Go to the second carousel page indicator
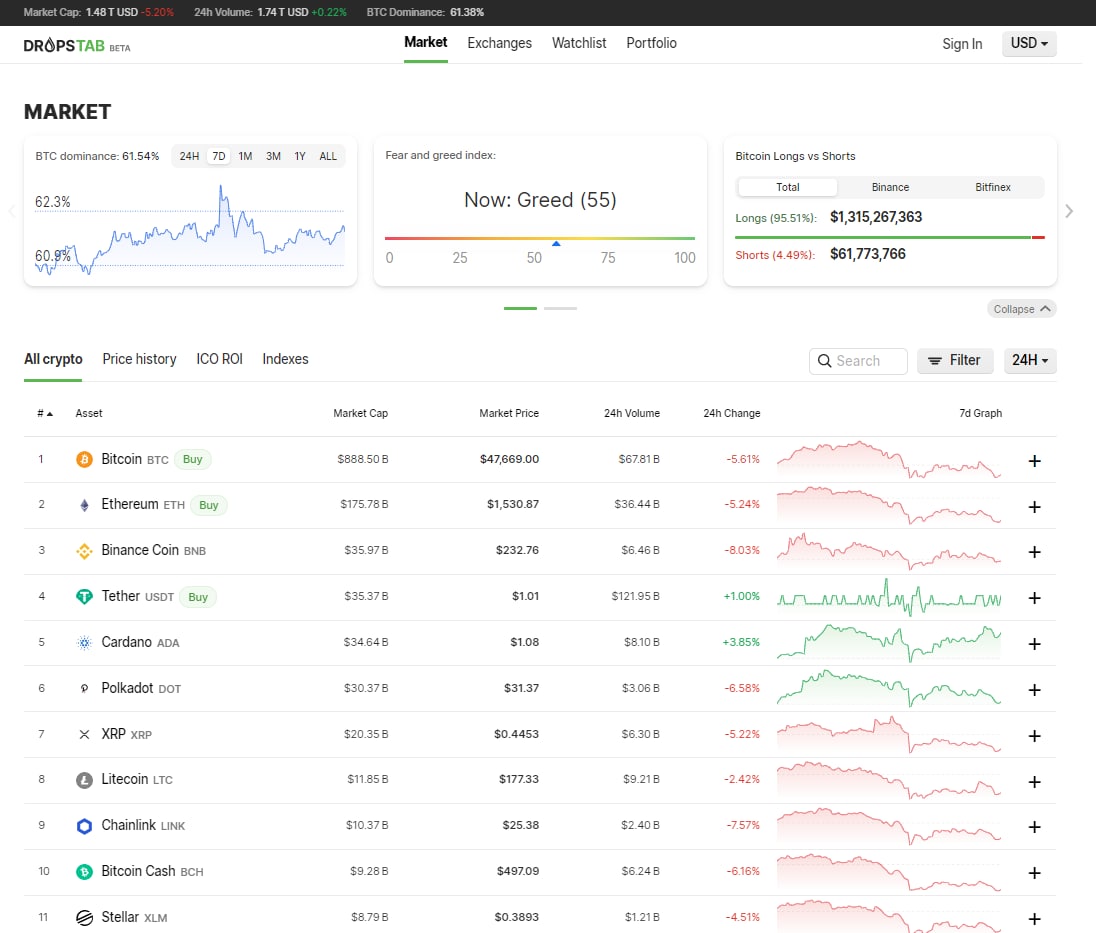The image size is (1096, 933). pos(561,308)
